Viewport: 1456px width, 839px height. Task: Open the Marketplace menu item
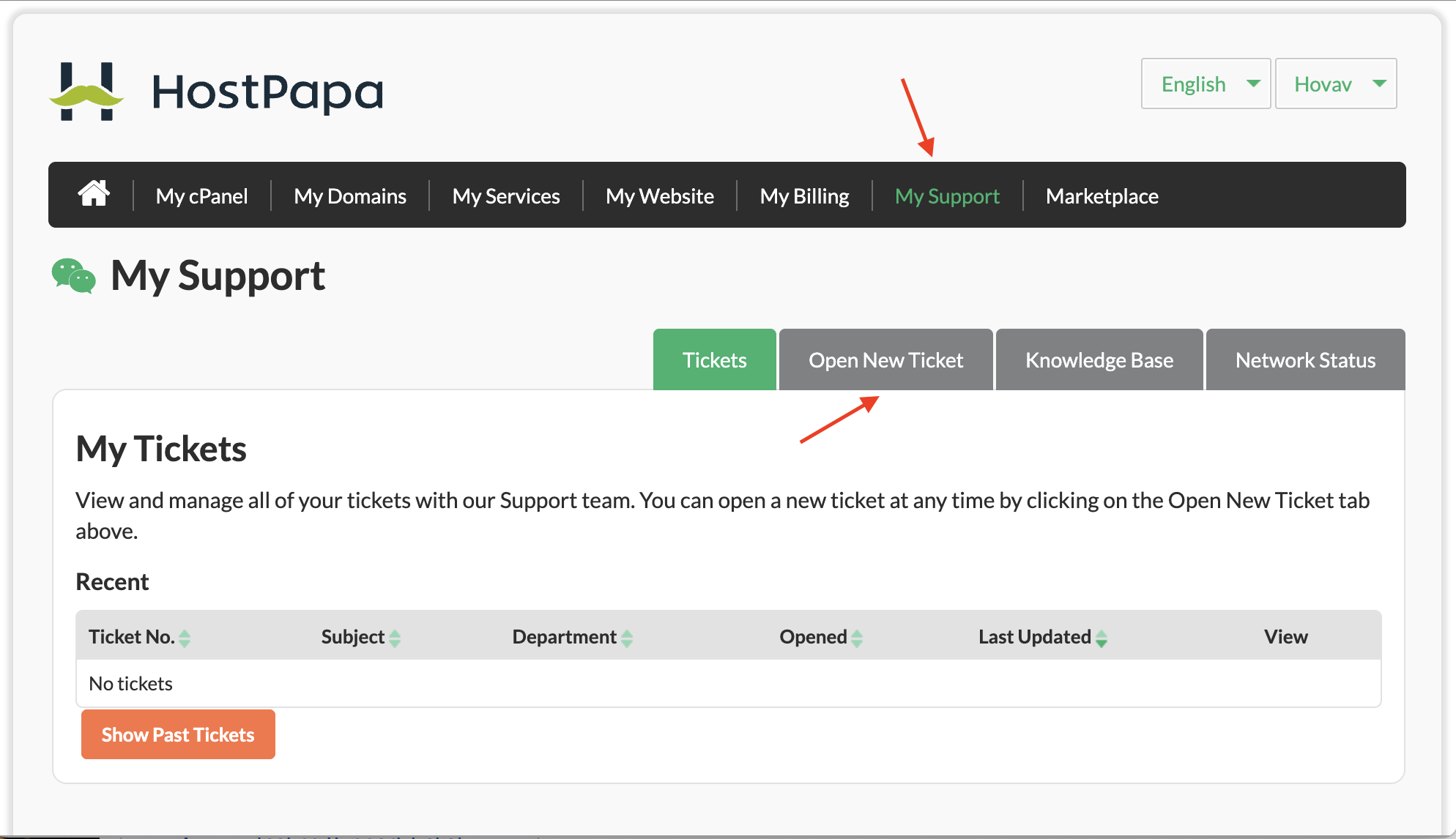coord(1102,196)
